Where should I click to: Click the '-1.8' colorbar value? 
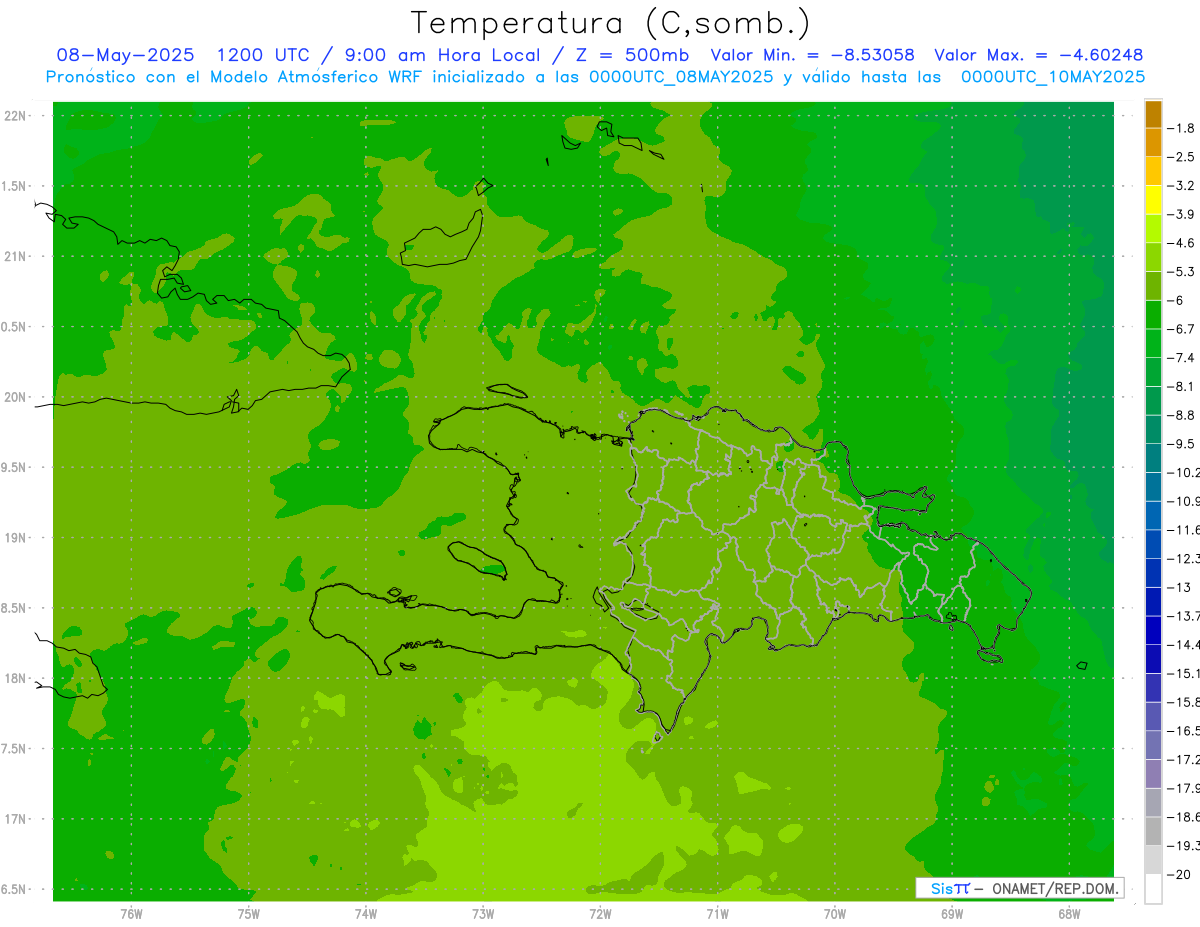(x=1182, y=128)
